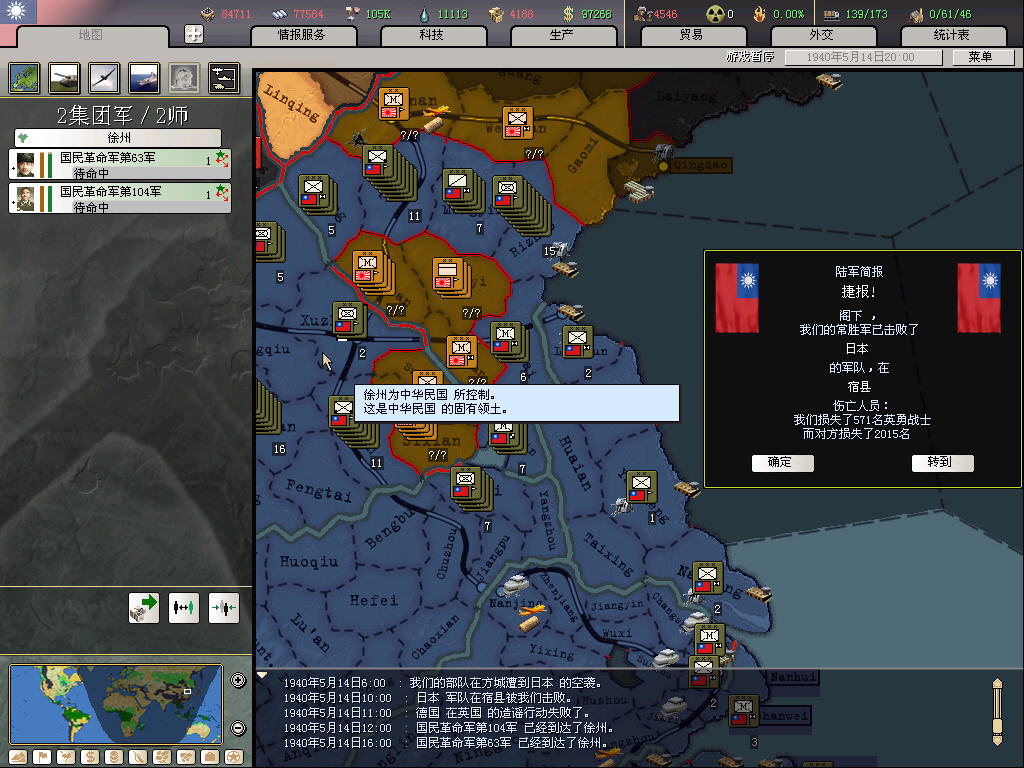Click 转到 to go to the battle
The image size is (1024, 768).
tap(942, 462)
